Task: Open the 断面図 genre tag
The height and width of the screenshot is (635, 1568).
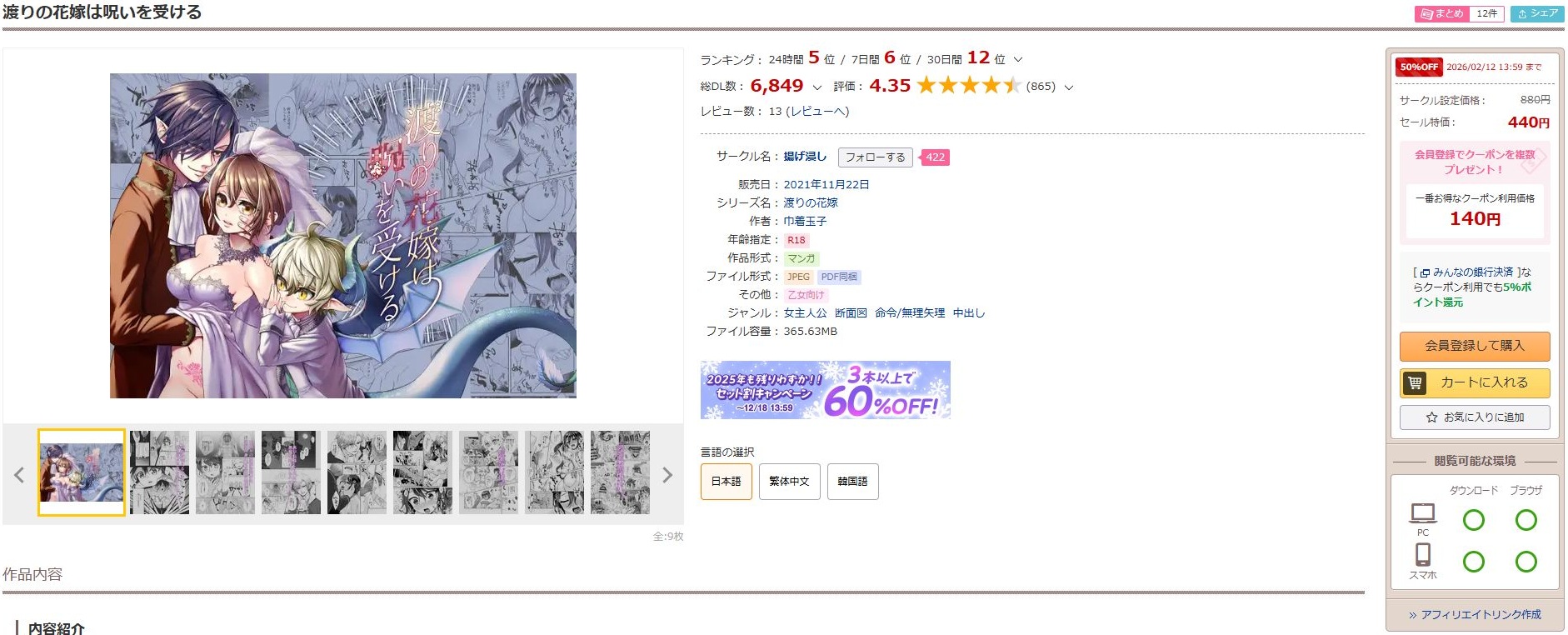Action: [851, 313]
